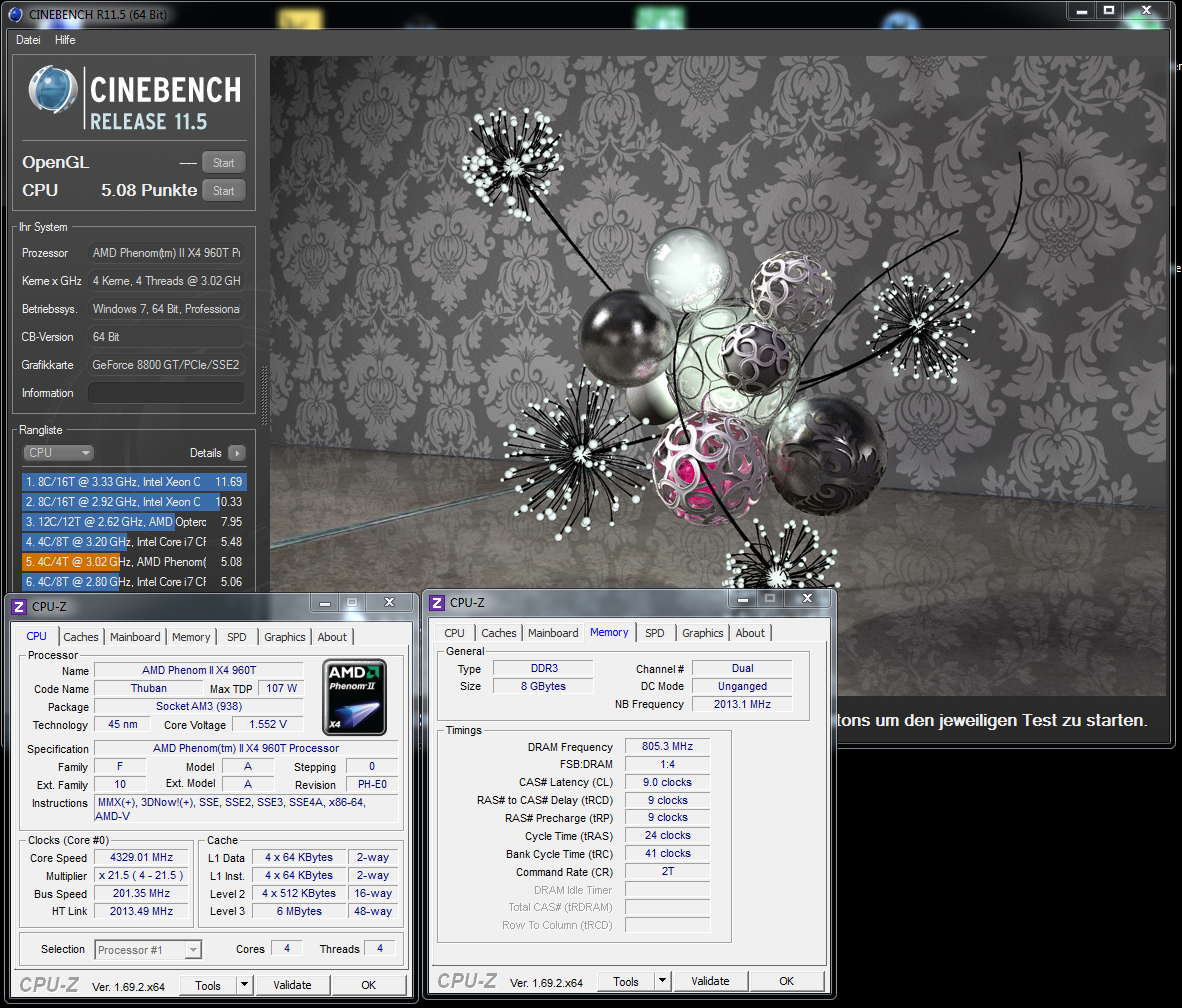The image size is (1182, 1008).
Task: Switch to Mainboard tab in left CPU-Z
Action: tap(135, 637)
